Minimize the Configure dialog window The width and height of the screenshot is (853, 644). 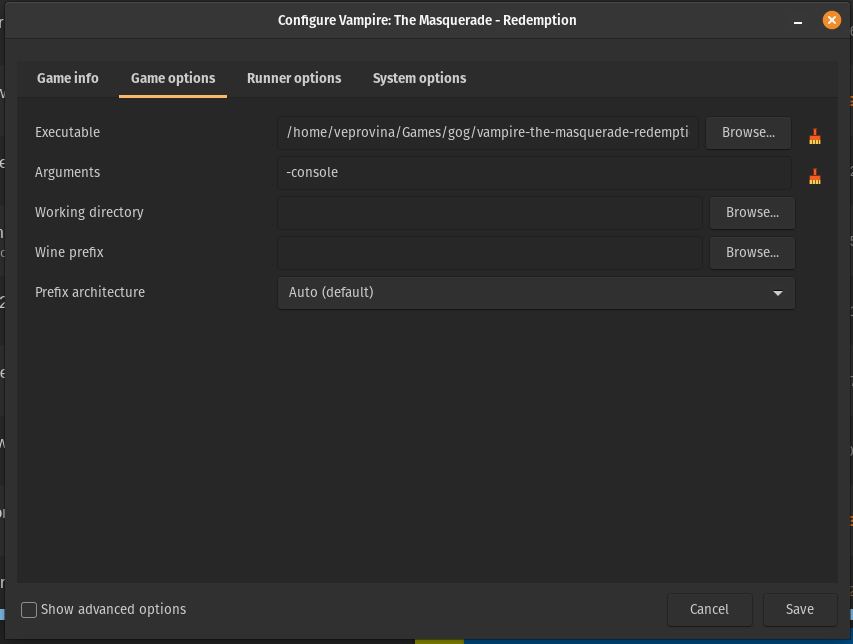798,20
